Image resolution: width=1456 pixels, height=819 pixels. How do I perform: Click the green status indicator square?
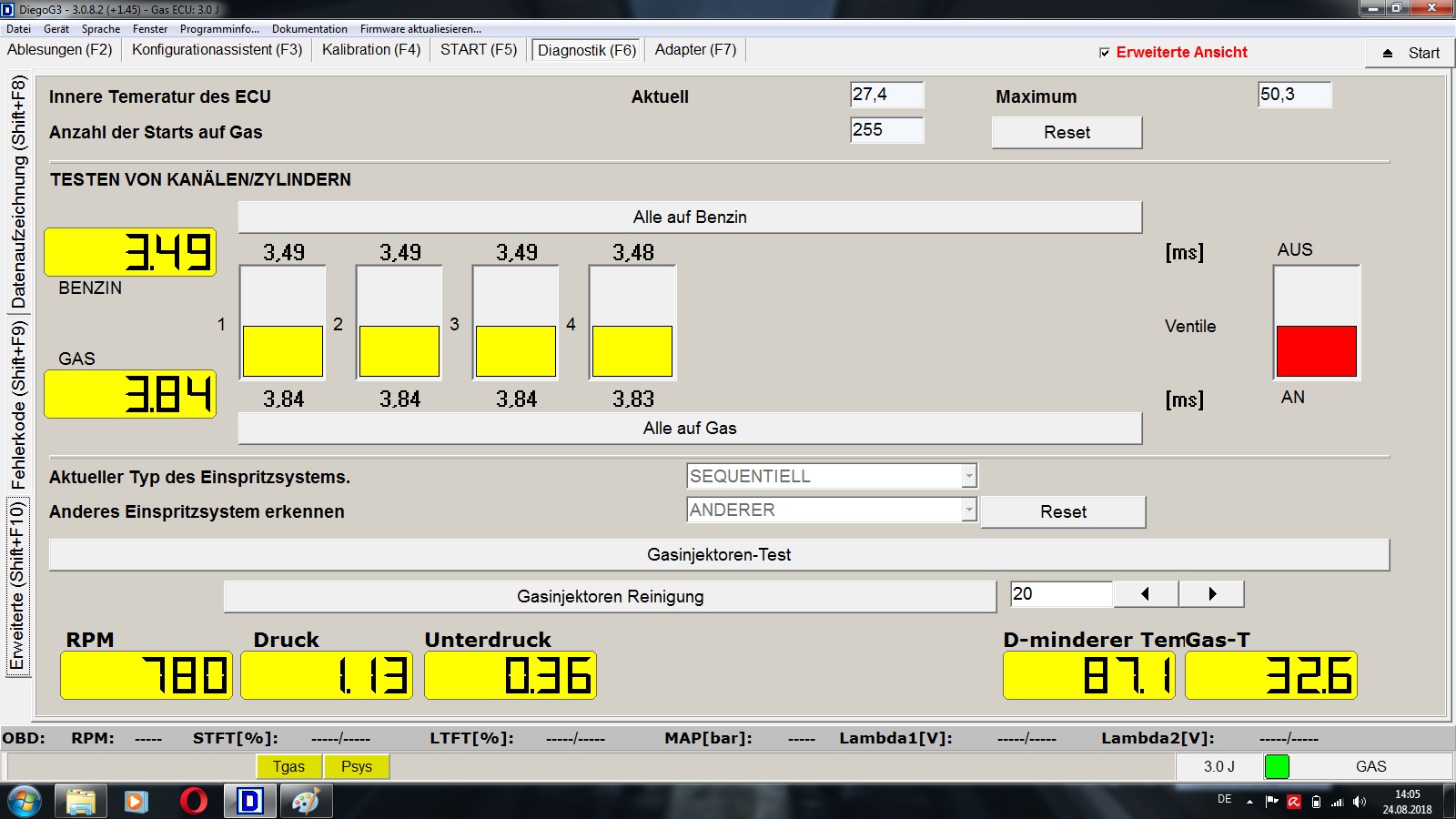point(1277,766)
